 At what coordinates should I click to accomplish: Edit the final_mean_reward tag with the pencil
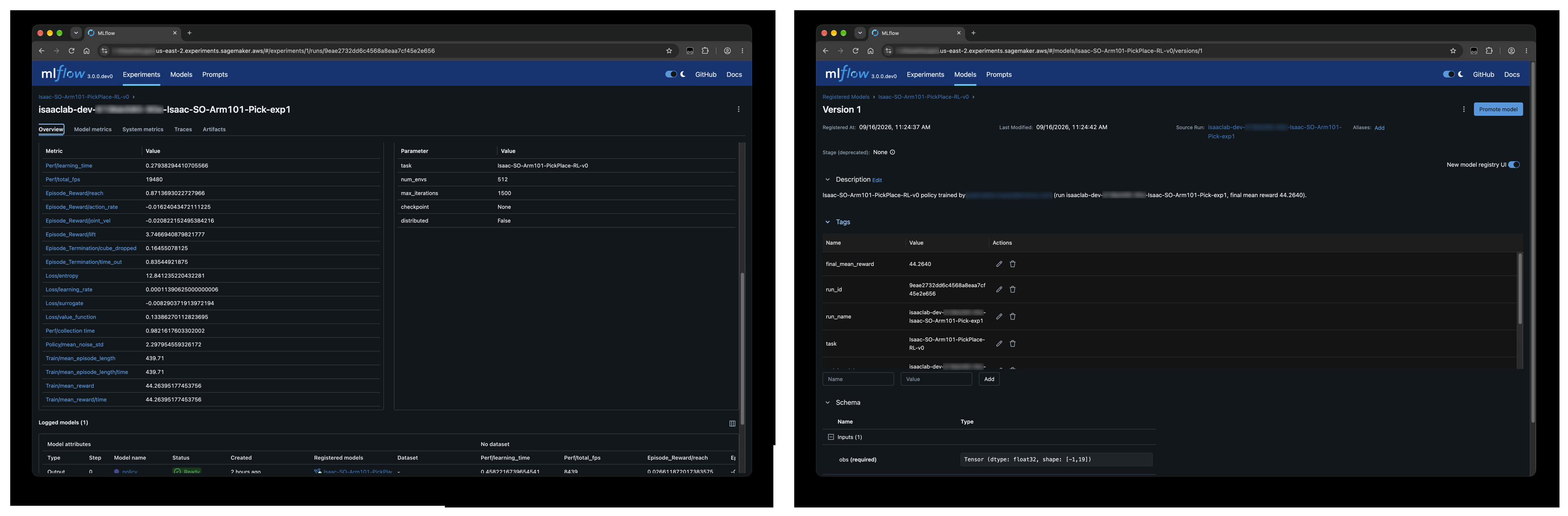[x=999, y=264]
